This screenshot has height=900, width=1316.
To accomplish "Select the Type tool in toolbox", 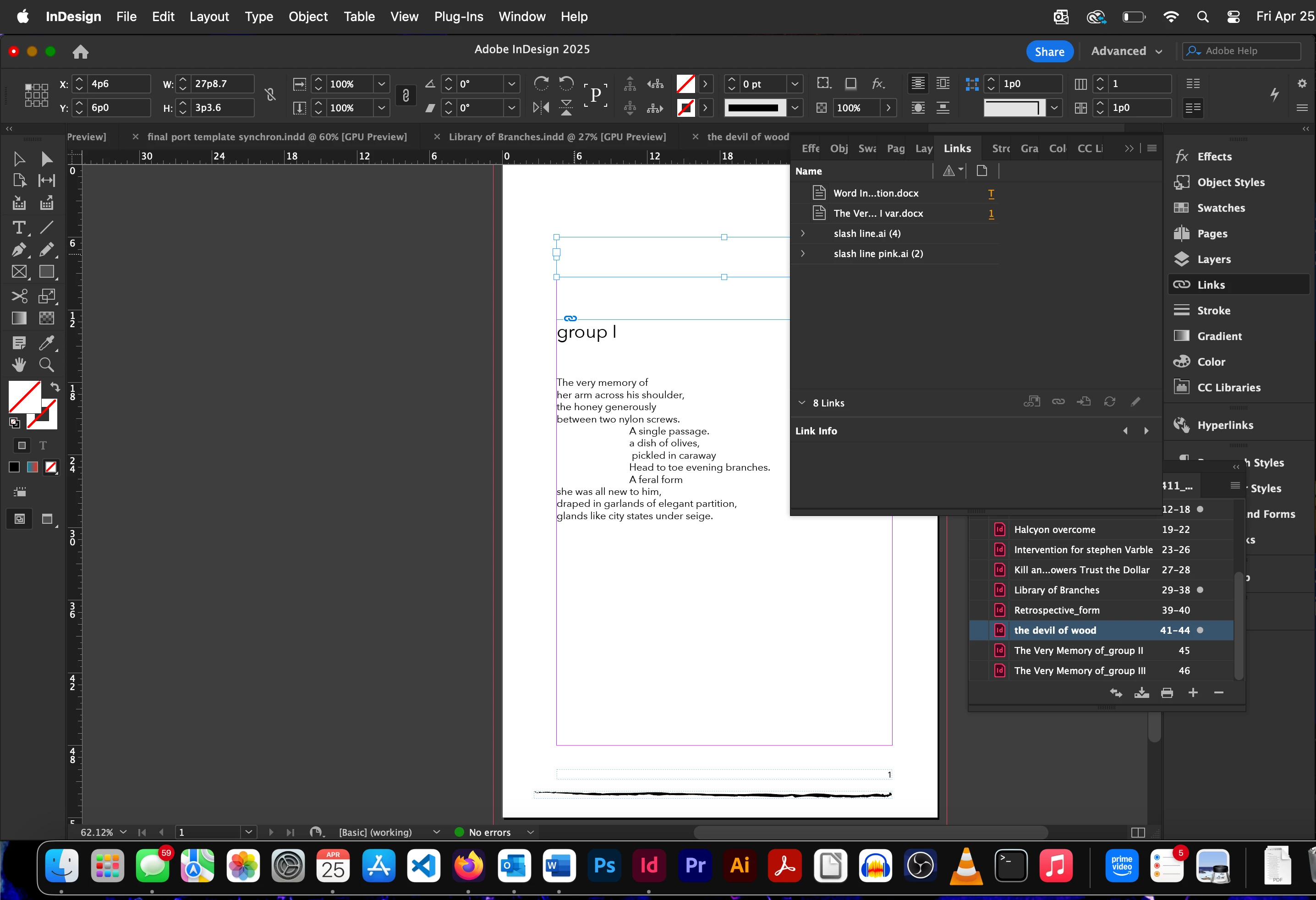I will coord(19,228).
